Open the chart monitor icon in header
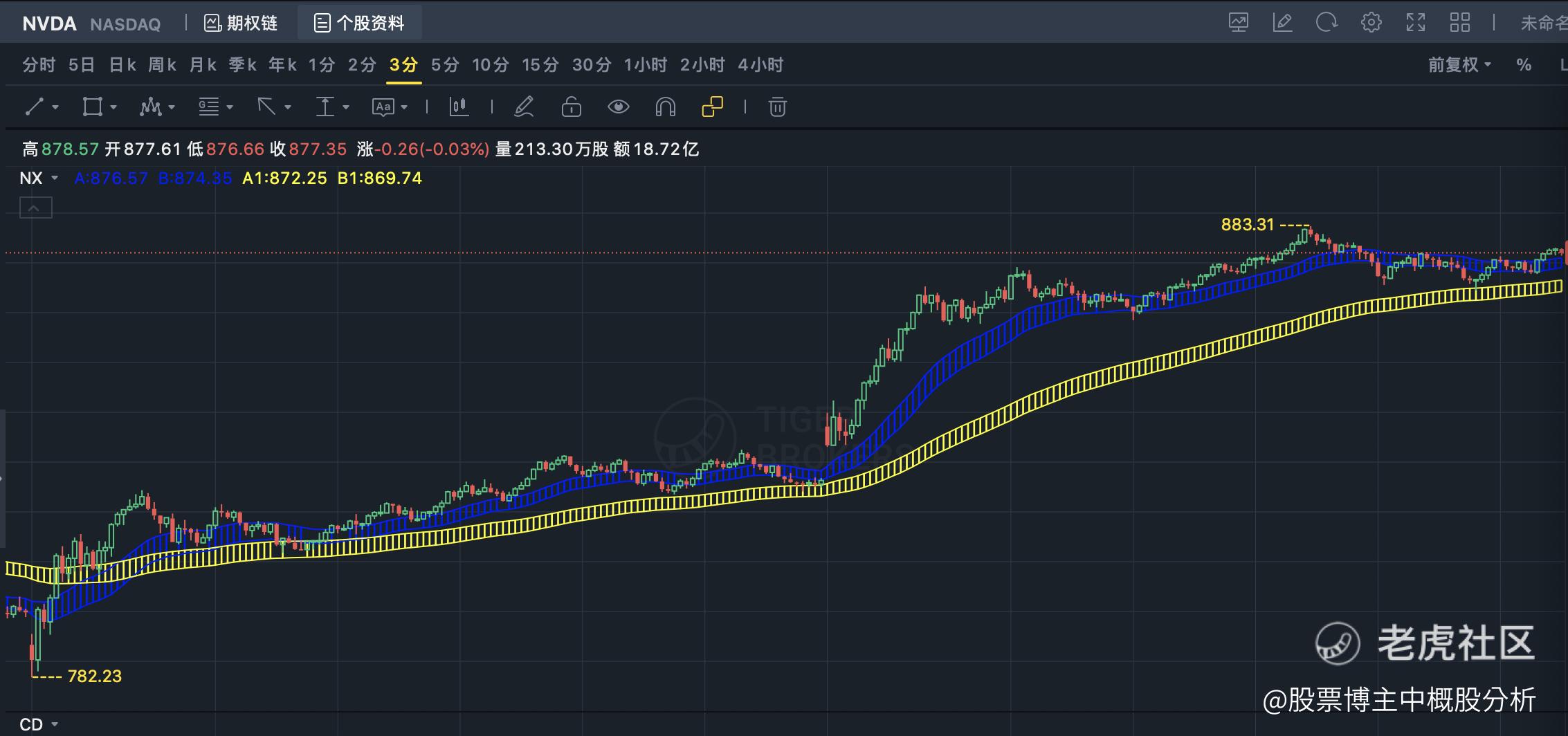Screen dimensions: 1568x736 click(x=1239, y=23)
